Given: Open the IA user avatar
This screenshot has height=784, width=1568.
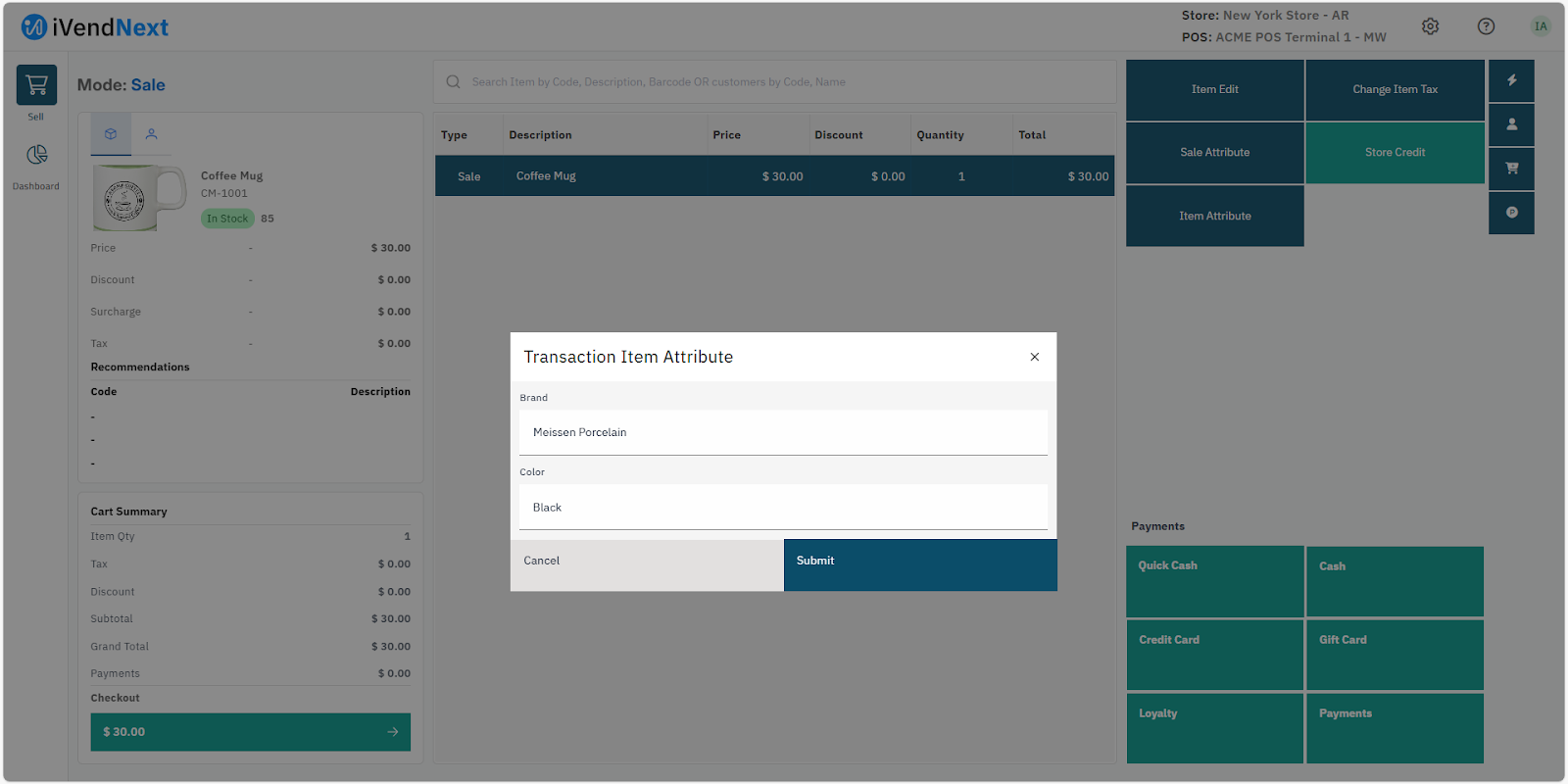Looking at the screenshot, I should pyautogui.click(x=1541, y=26).
